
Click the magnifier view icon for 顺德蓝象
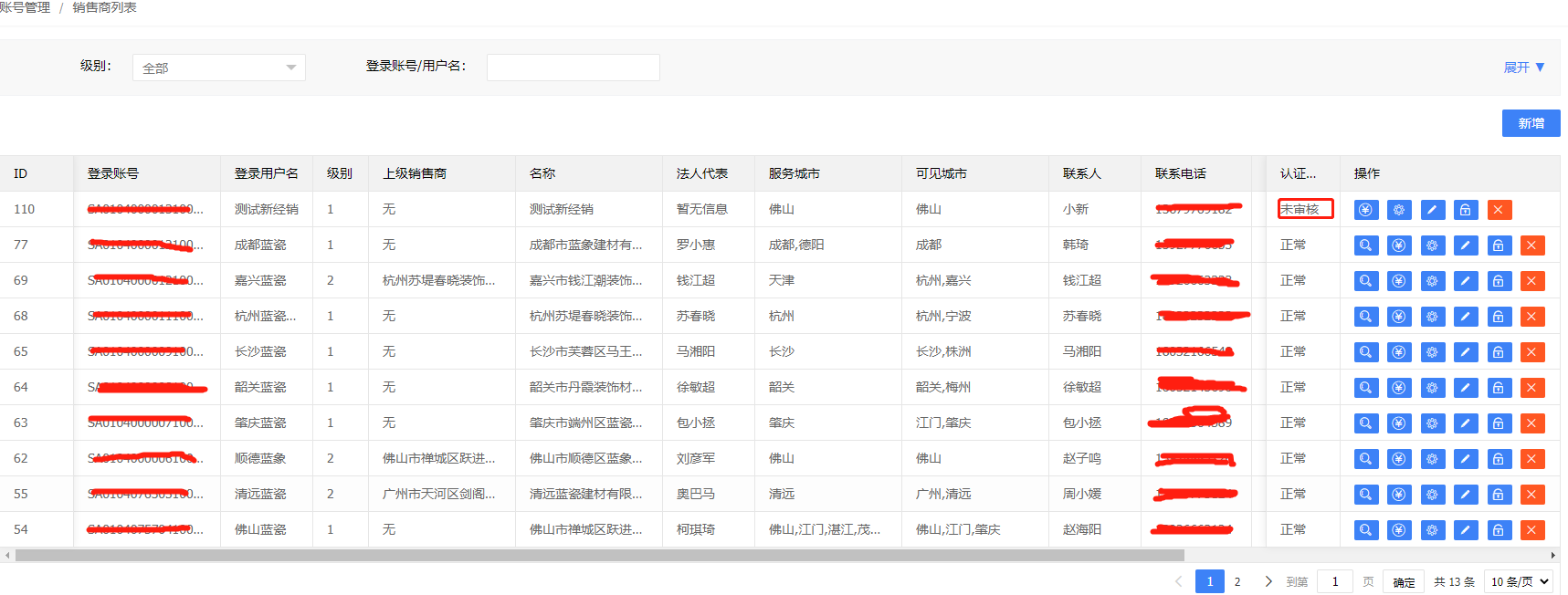pos(1365,459)
